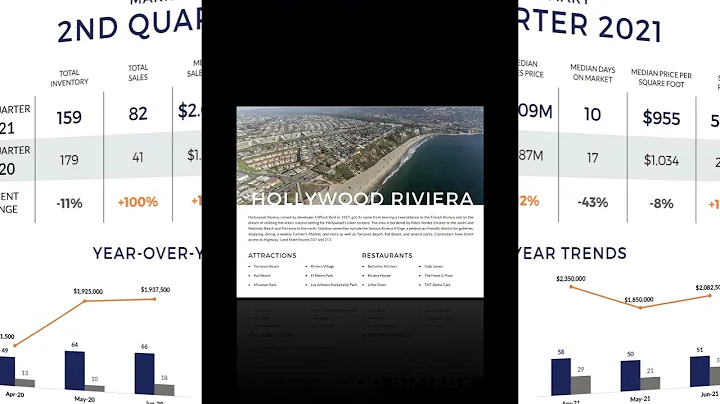Click the total inventory value 159
720x404 pixels.
click(x=69, y=118)
